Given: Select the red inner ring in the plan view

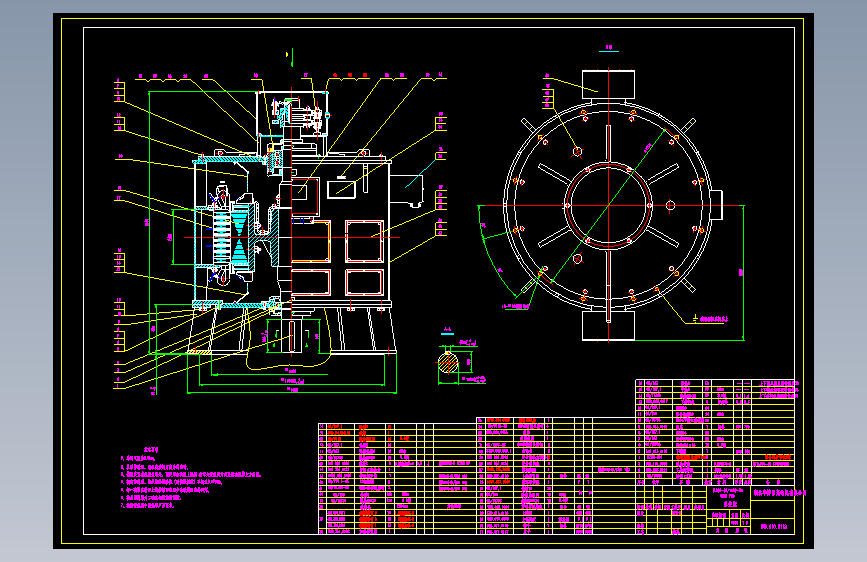Looking at the screenshot, I should point(608,205).
